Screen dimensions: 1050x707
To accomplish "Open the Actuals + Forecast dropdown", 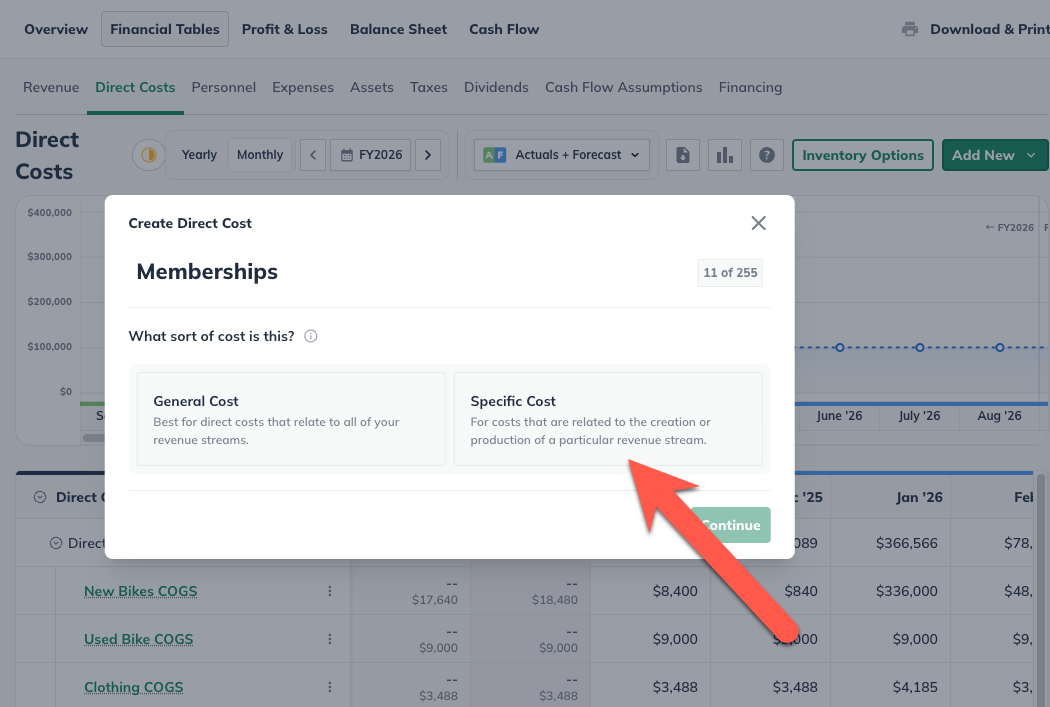I will (561, 155).
